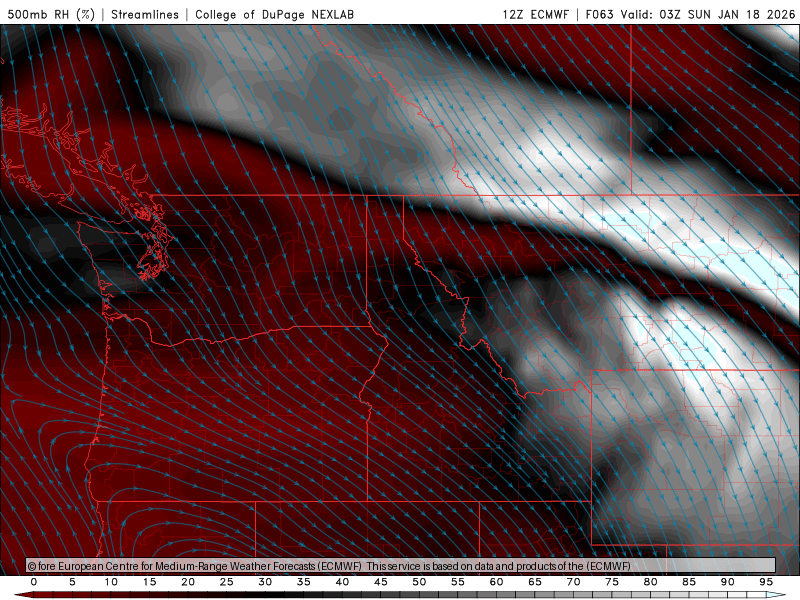Click the 'Streamlines' header label

[145, 14]
